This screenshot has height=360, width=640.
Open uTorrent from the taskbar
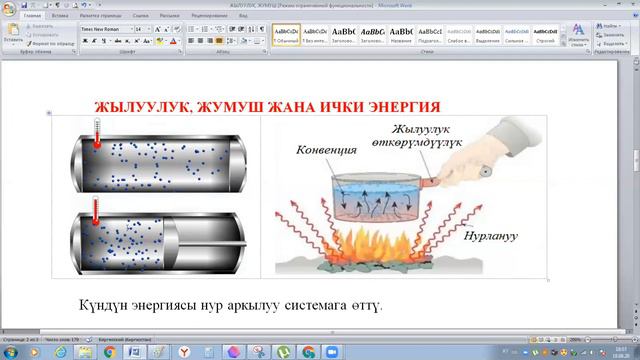pos(283,351)
